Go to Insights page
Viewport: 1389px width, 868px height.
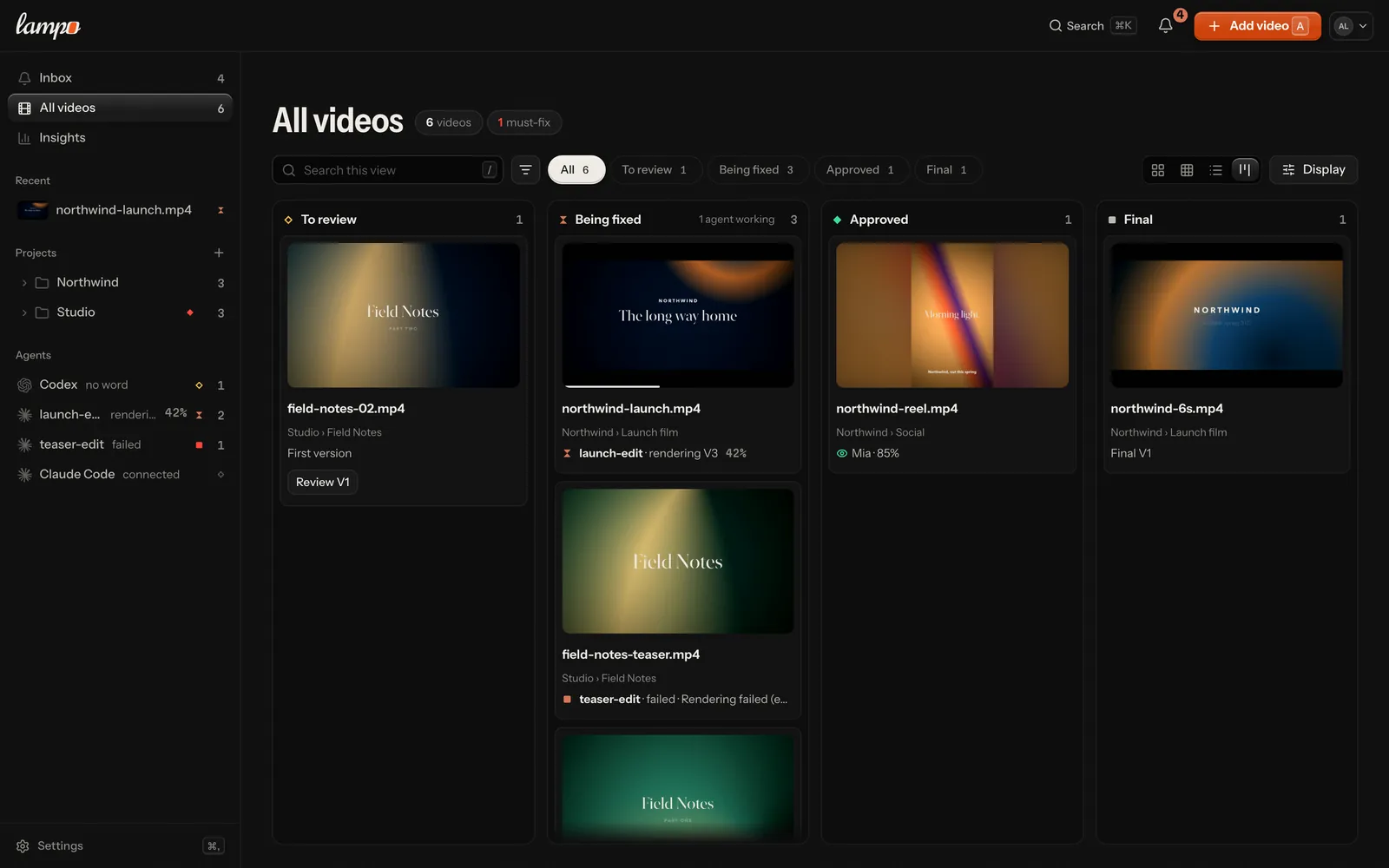pyautogui.click(x=120, y=138)
